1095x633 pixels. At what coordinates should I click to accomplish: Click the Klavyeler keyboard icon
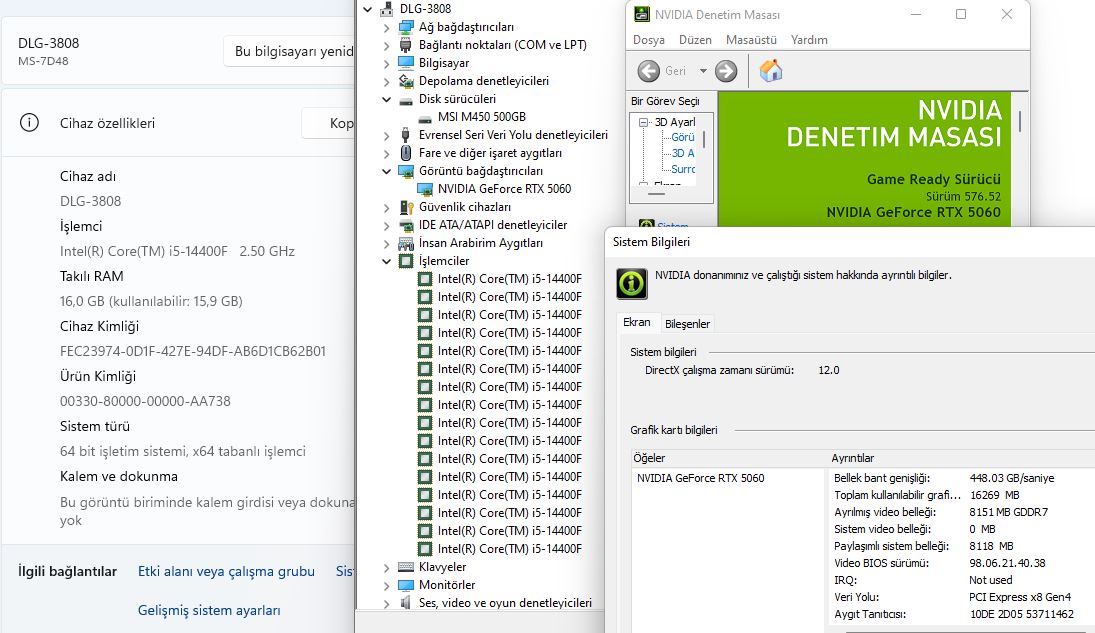pos(406,567)
